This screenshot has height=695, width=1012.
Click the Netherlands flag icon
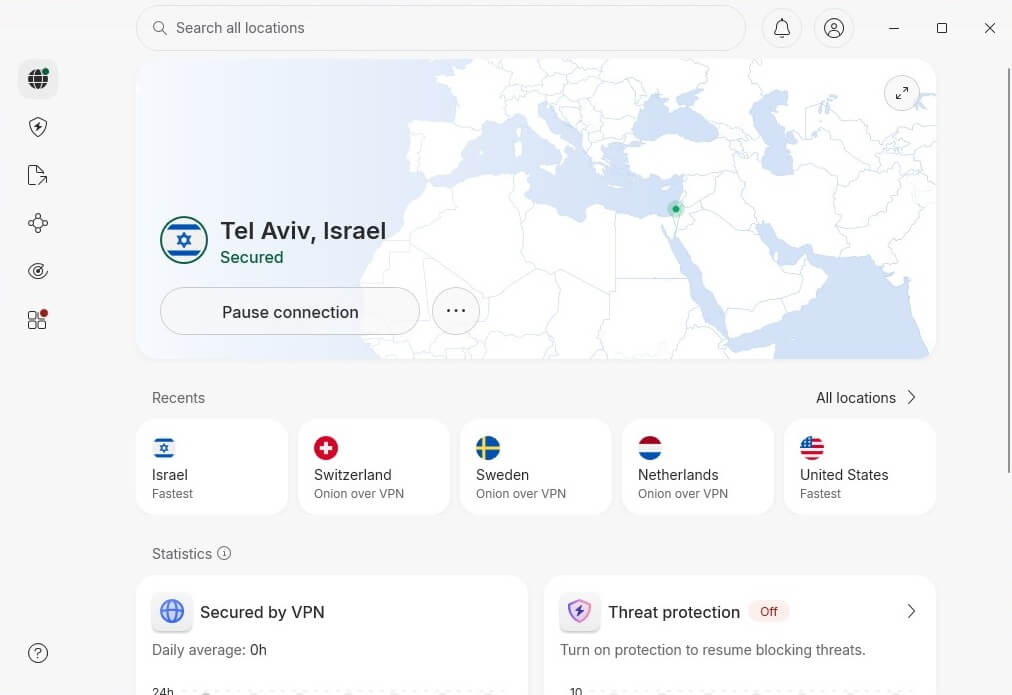click(x=650, y=448)
